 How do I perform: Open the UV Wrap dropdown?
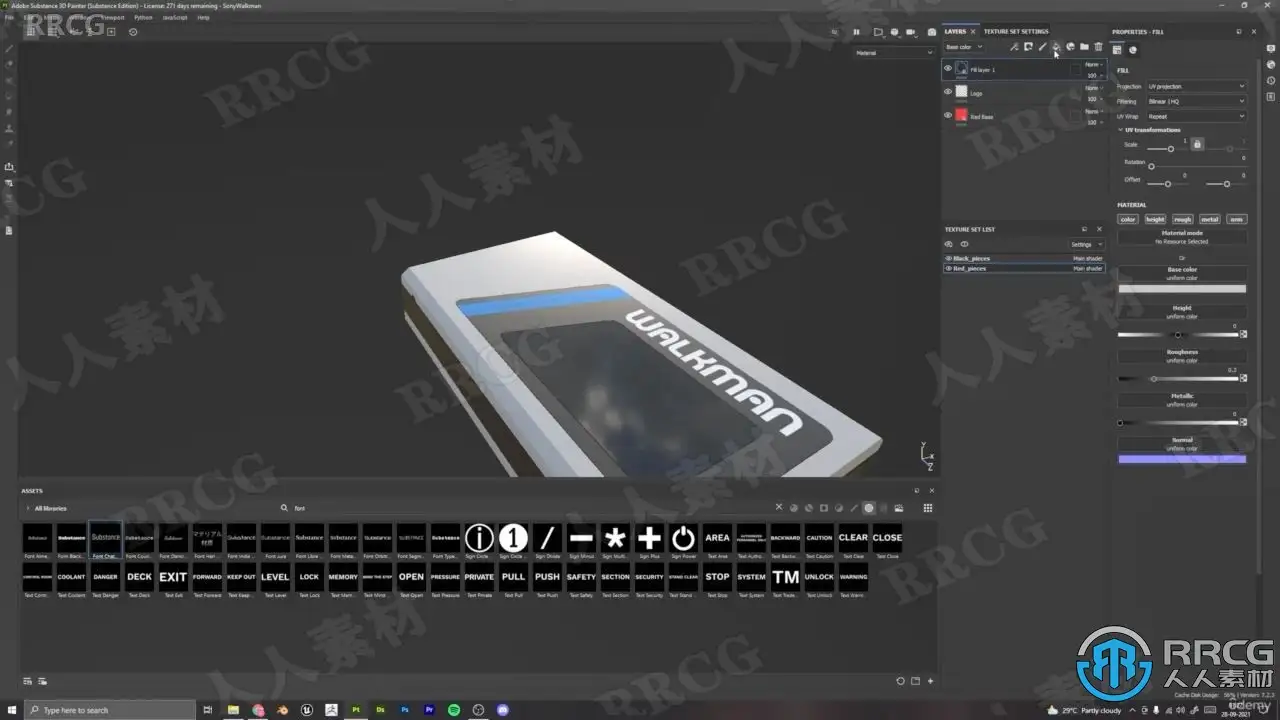pos(1196,116)
